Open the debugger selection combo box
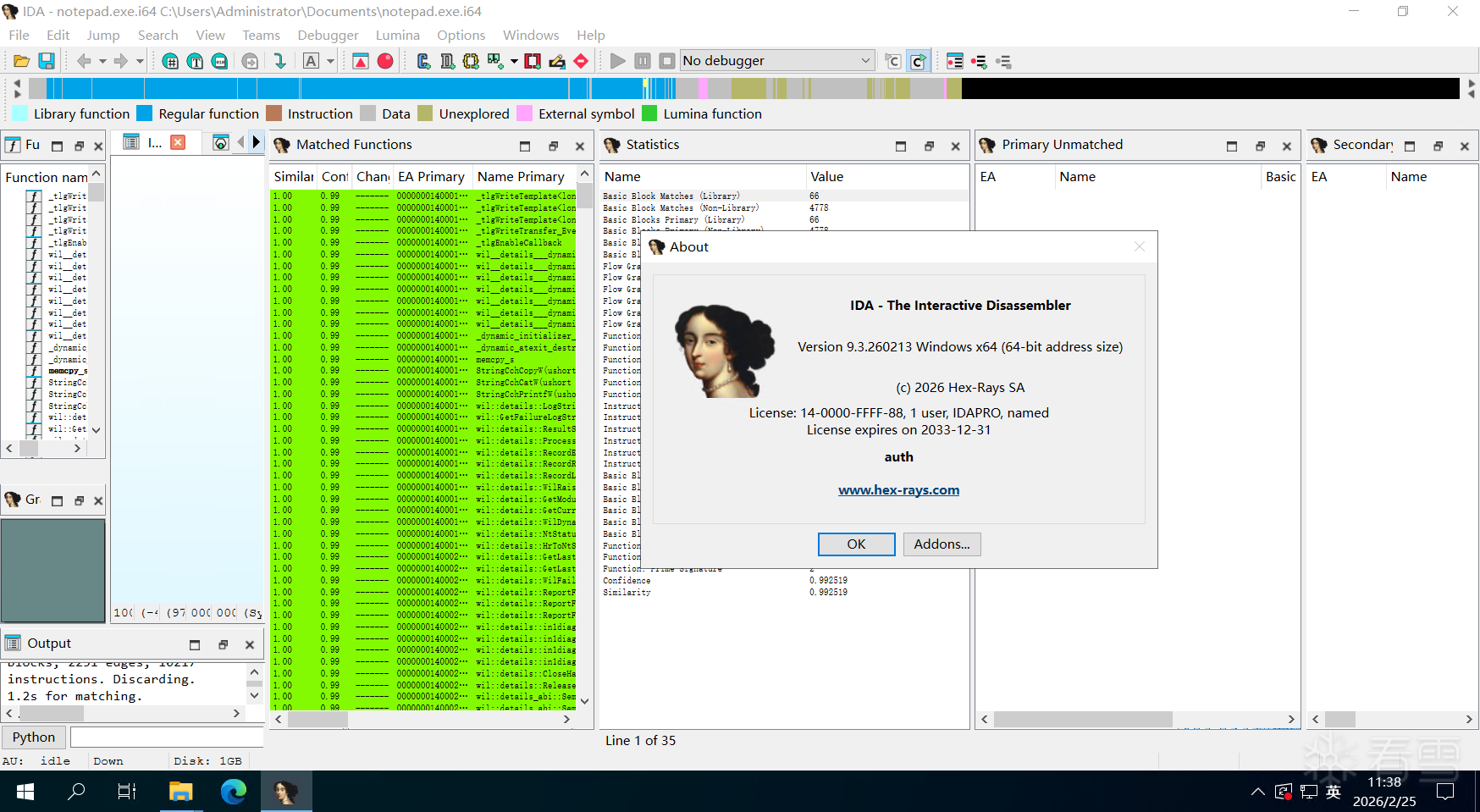This screenshot has width=1480, height=812. [x=777, y=61]
